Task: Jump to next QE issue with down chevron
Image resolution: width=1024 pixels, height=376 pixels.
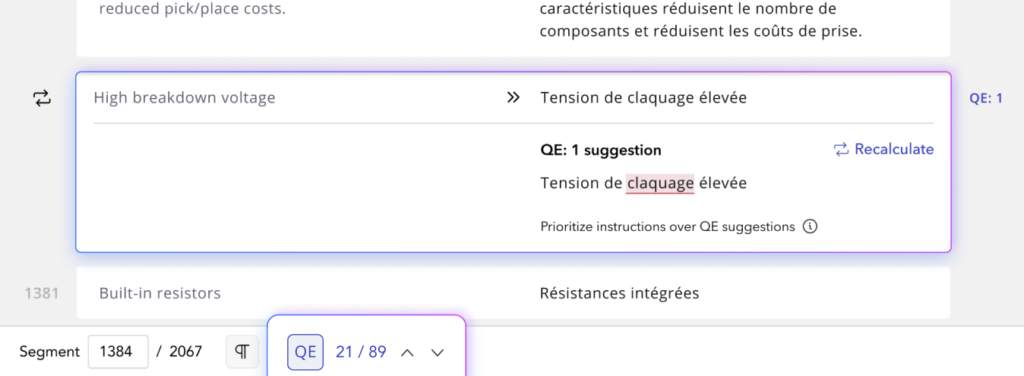Action: [x=438, y=353]
